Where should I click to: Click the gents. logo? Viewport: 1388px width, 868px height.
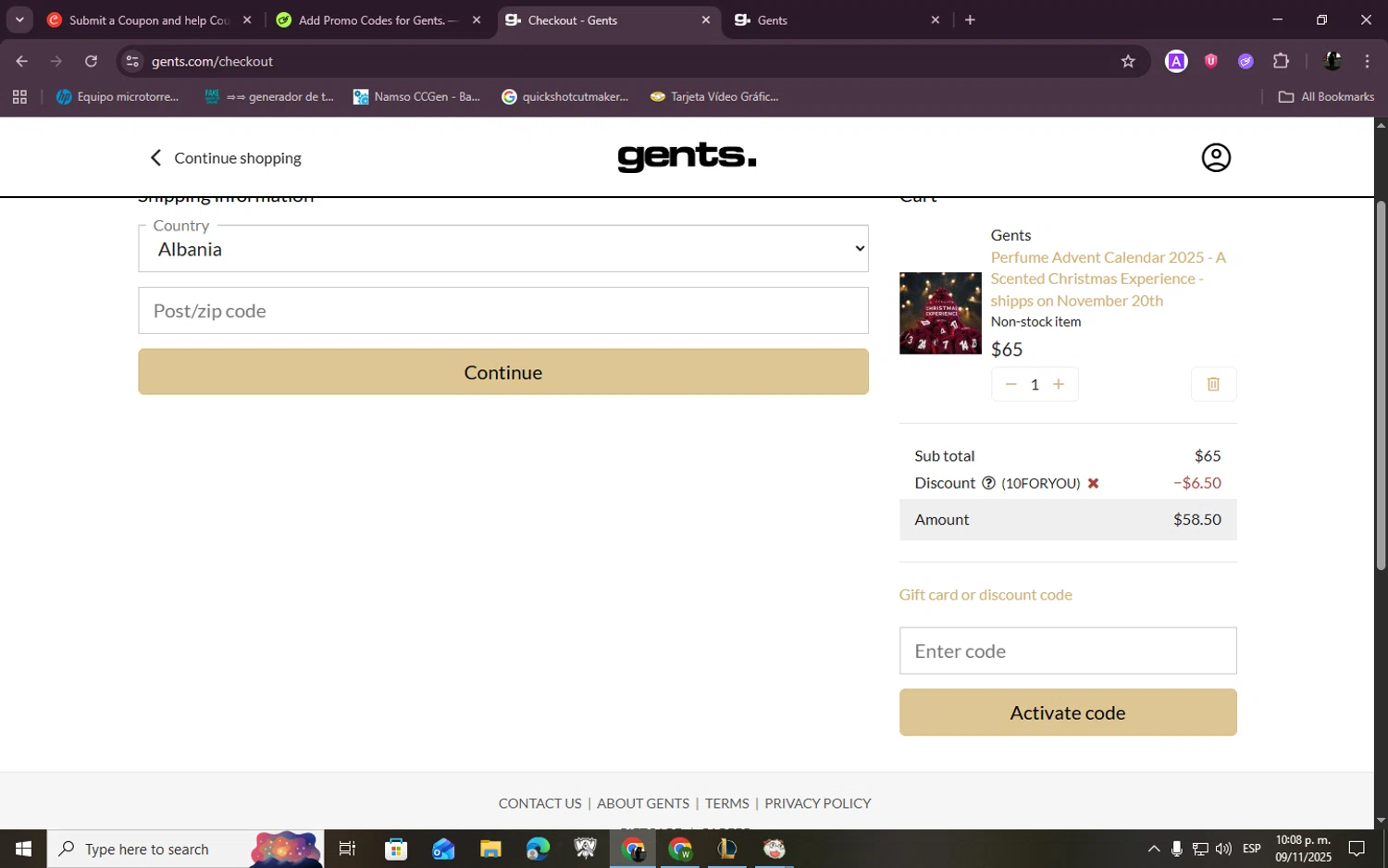pyautogui.click(x=687, y=157)
